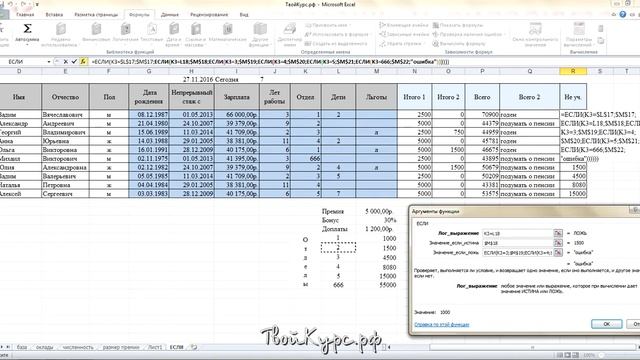Select column K header

tap(306, 71)
